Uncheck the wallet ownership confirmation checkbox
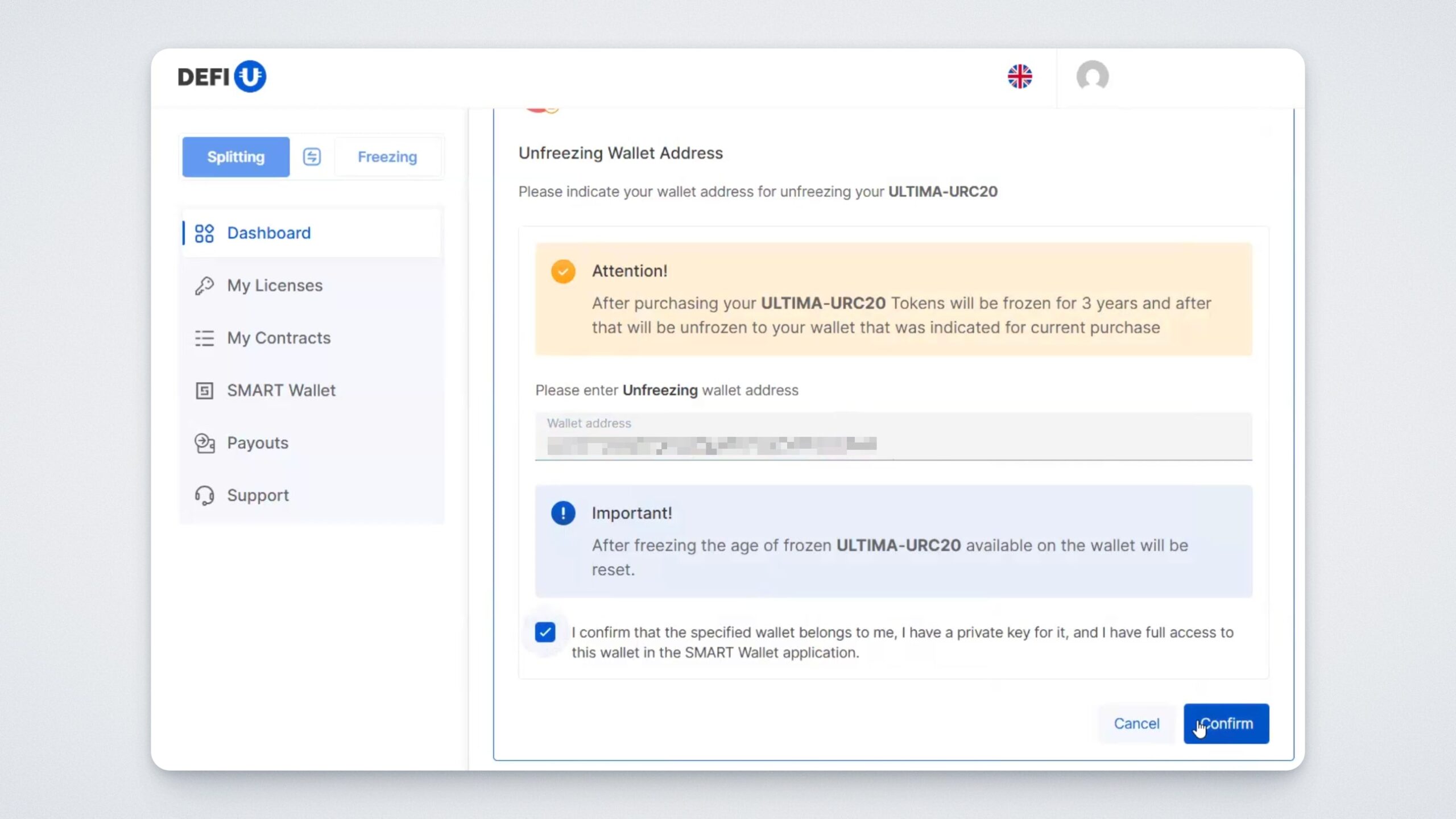Screen dimensions: 1456x819 (545, 632)
